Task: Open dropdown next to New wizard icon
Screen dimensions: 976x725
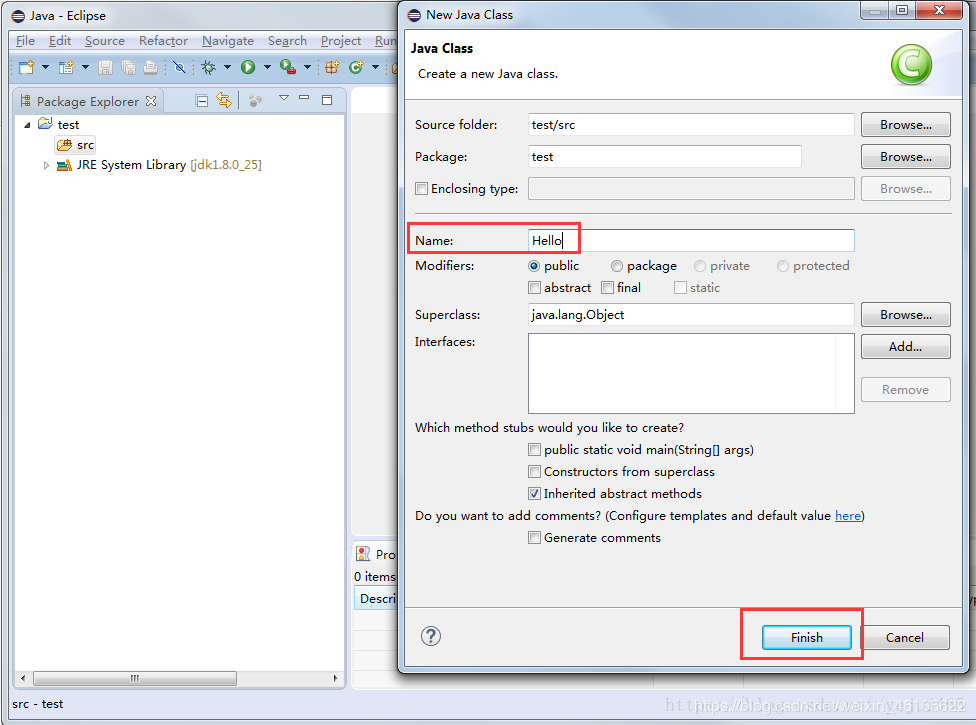Action: pyautogui.click(x=45, y=67)
